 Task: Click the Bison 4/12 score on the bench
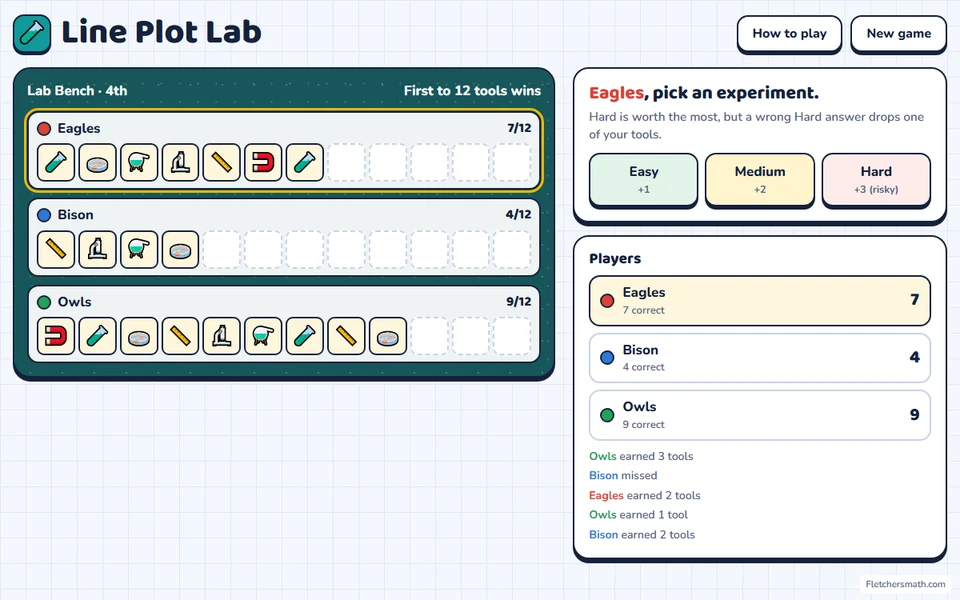519,215
